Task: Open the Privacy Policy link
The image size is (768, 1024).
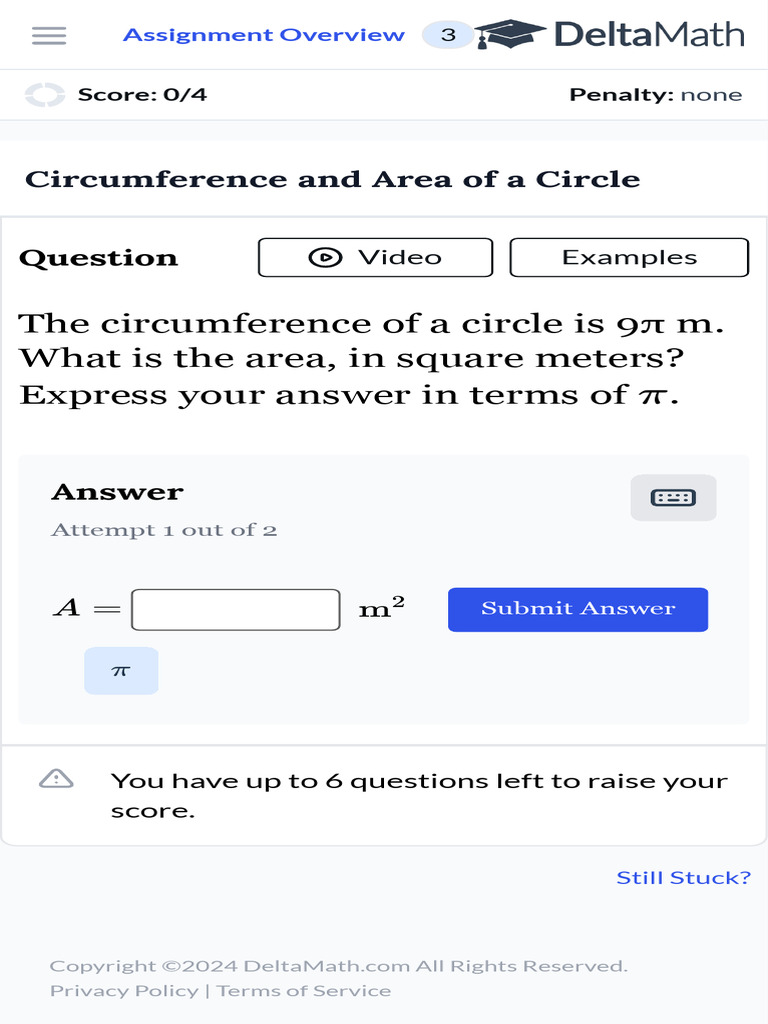Action: point(124,991)
